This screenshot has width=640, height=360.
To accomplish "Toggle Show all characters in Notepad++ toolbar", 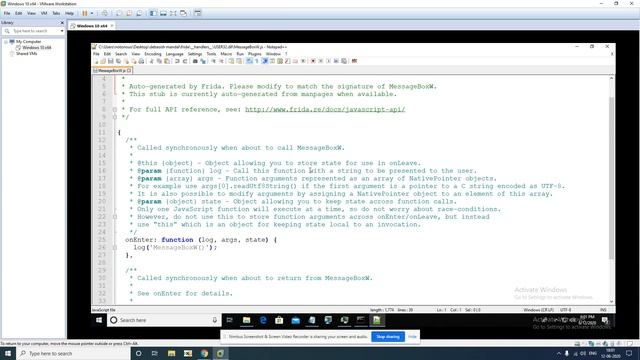I will coord(256,61).
